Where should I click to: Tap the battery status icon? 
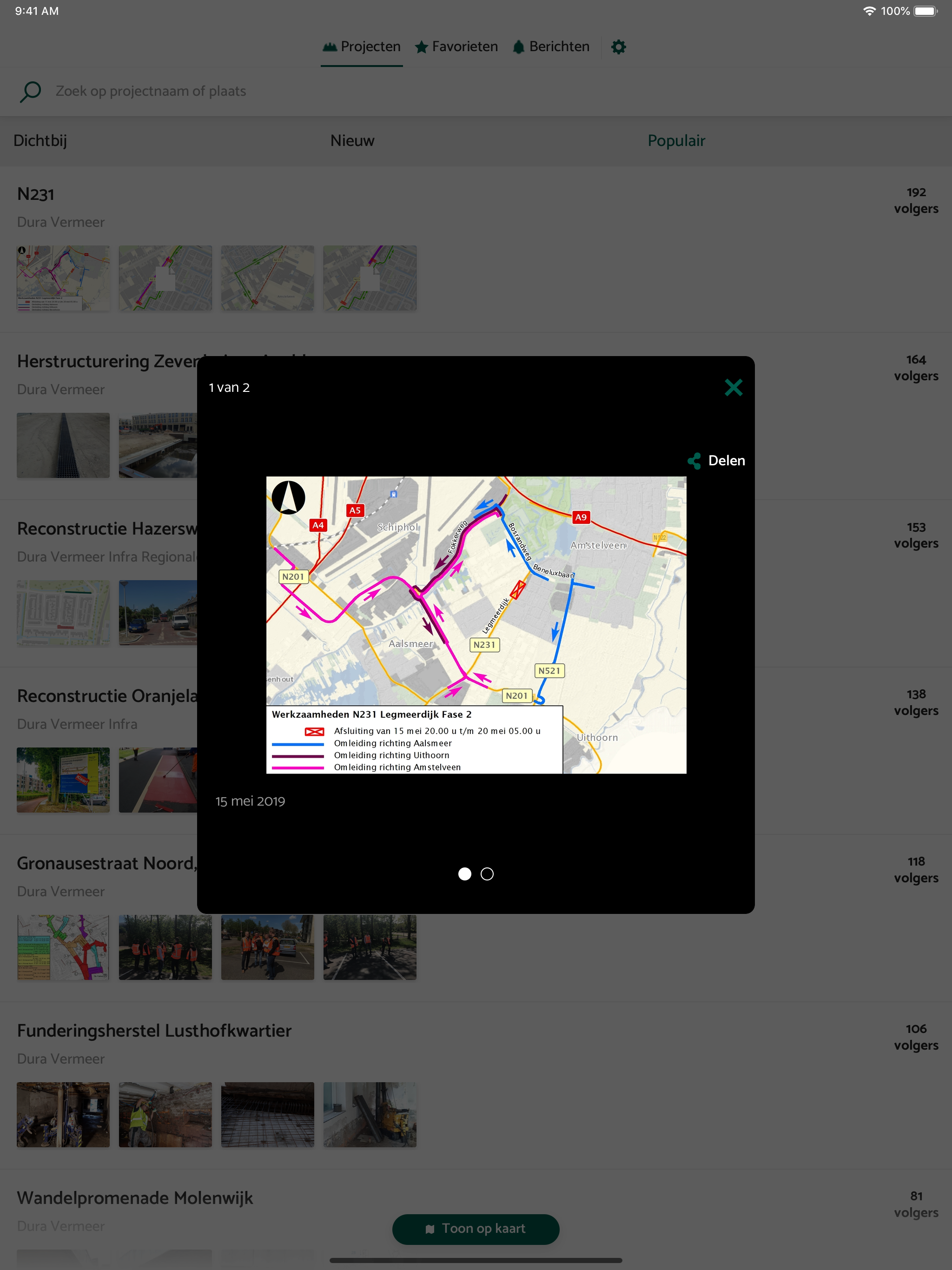tap(926, 11)
